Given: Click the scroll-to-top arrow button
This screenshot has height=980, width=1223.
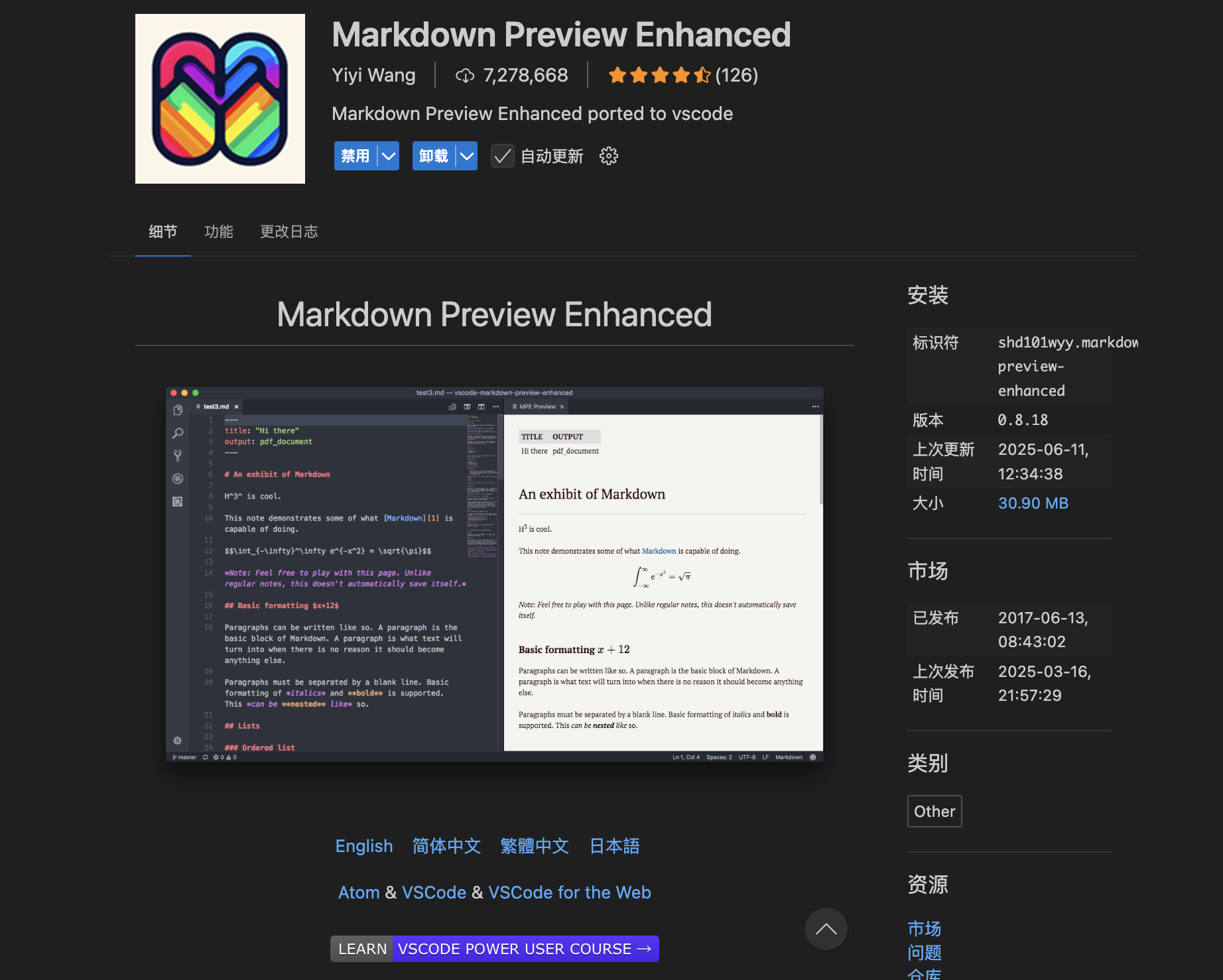Looking at the screenshot, I should coord(826,929).
